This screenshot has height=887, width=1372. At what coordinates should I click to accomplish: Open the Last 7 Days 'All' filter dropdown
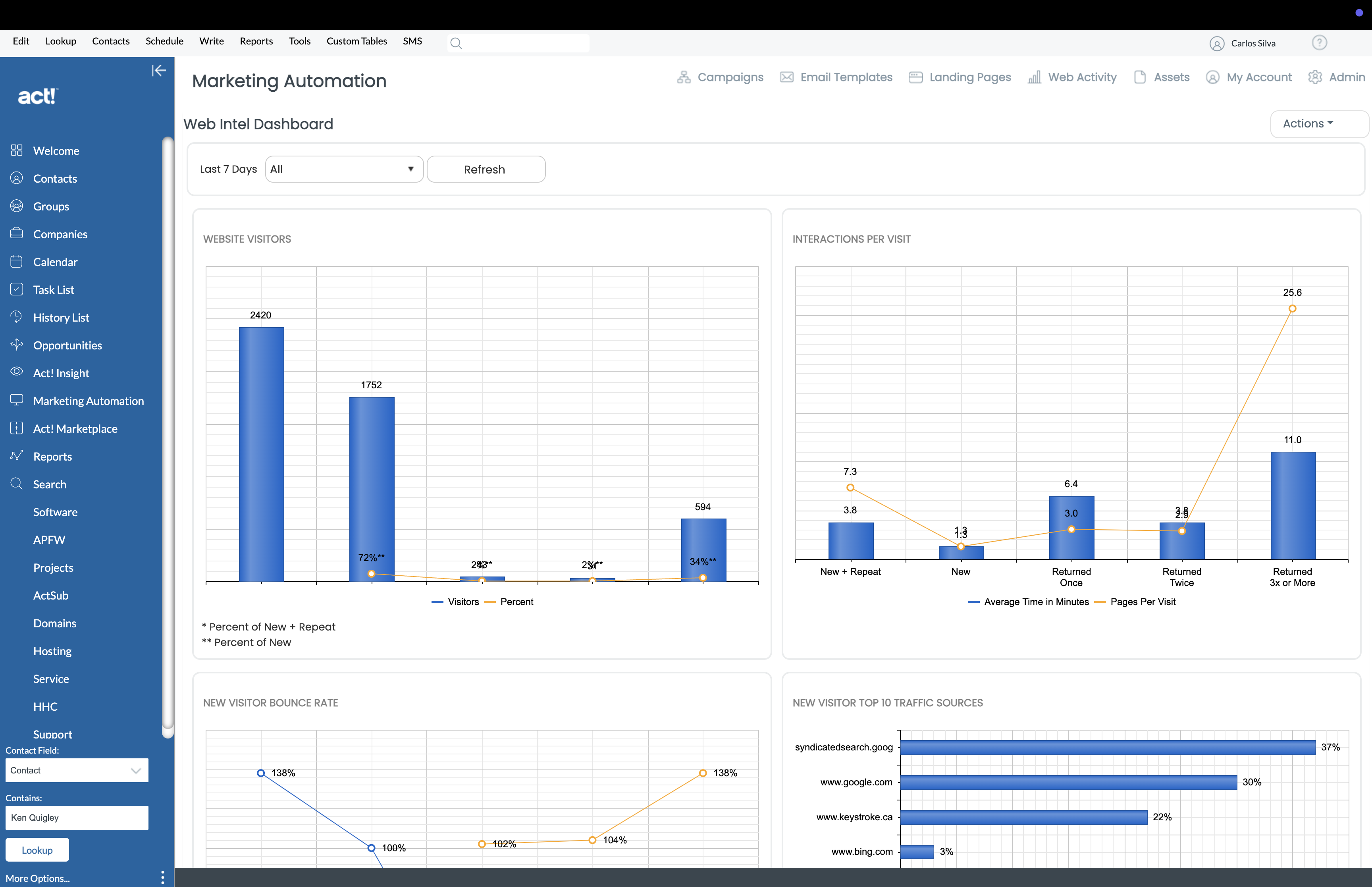pyautogui.click(x=344, y=169)
